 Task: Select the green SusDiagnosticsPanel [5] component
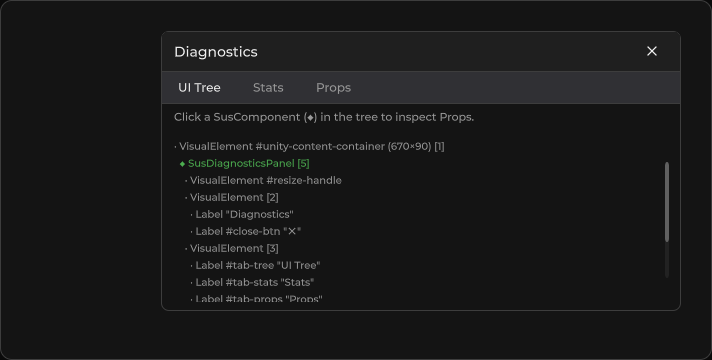click(245, 163)
